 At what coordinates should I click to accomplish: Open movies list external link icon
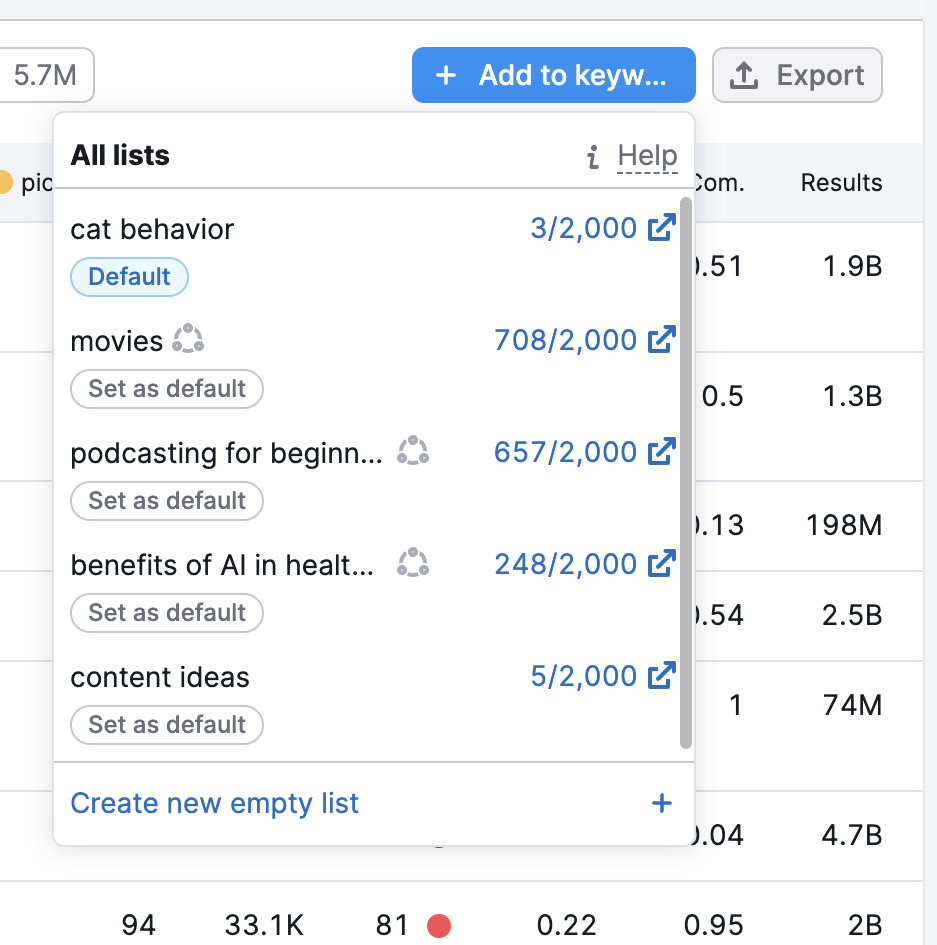[662, 340]
